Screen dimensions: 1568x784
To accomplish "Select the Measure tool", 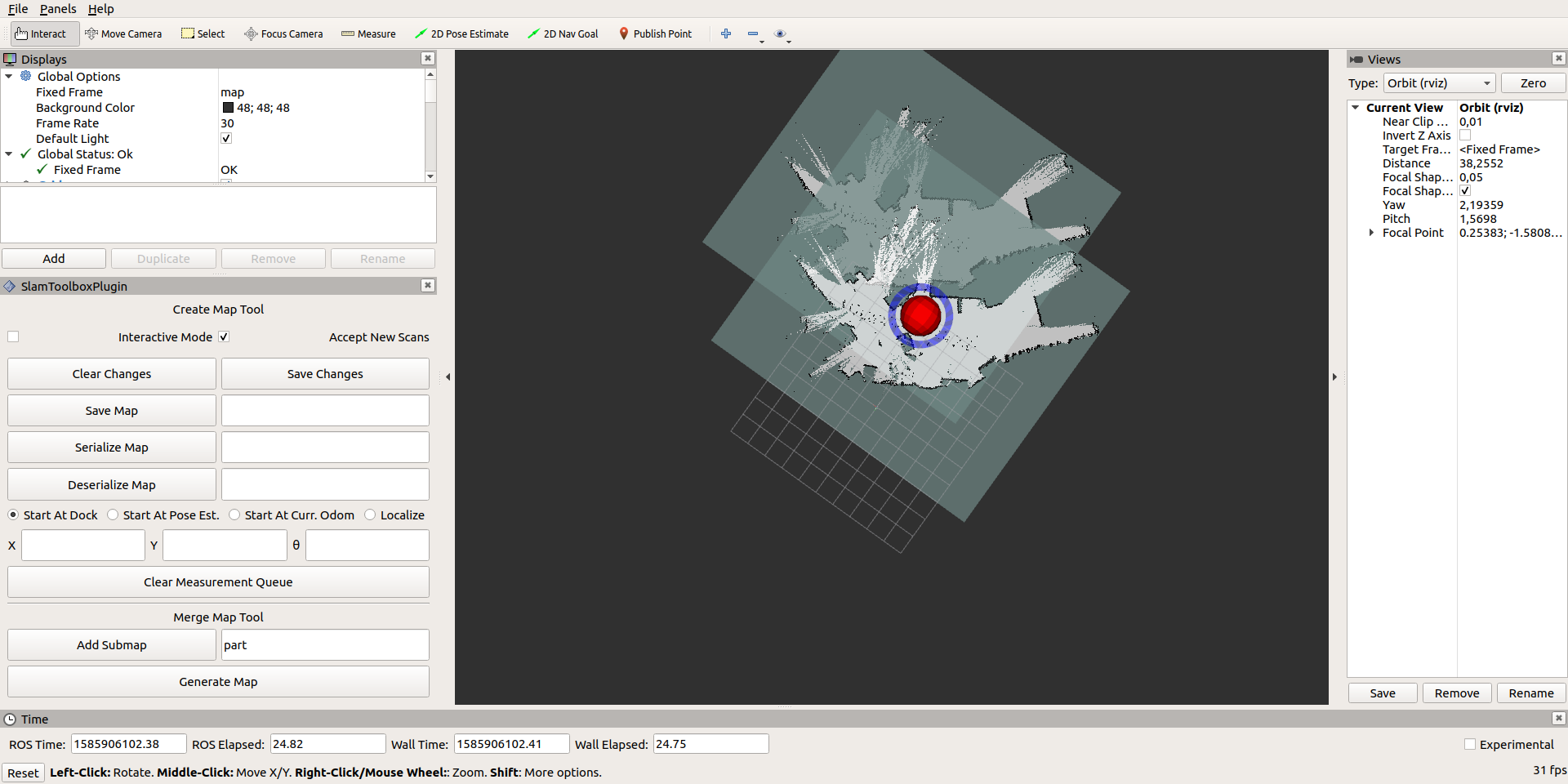I will click(368, 33).
